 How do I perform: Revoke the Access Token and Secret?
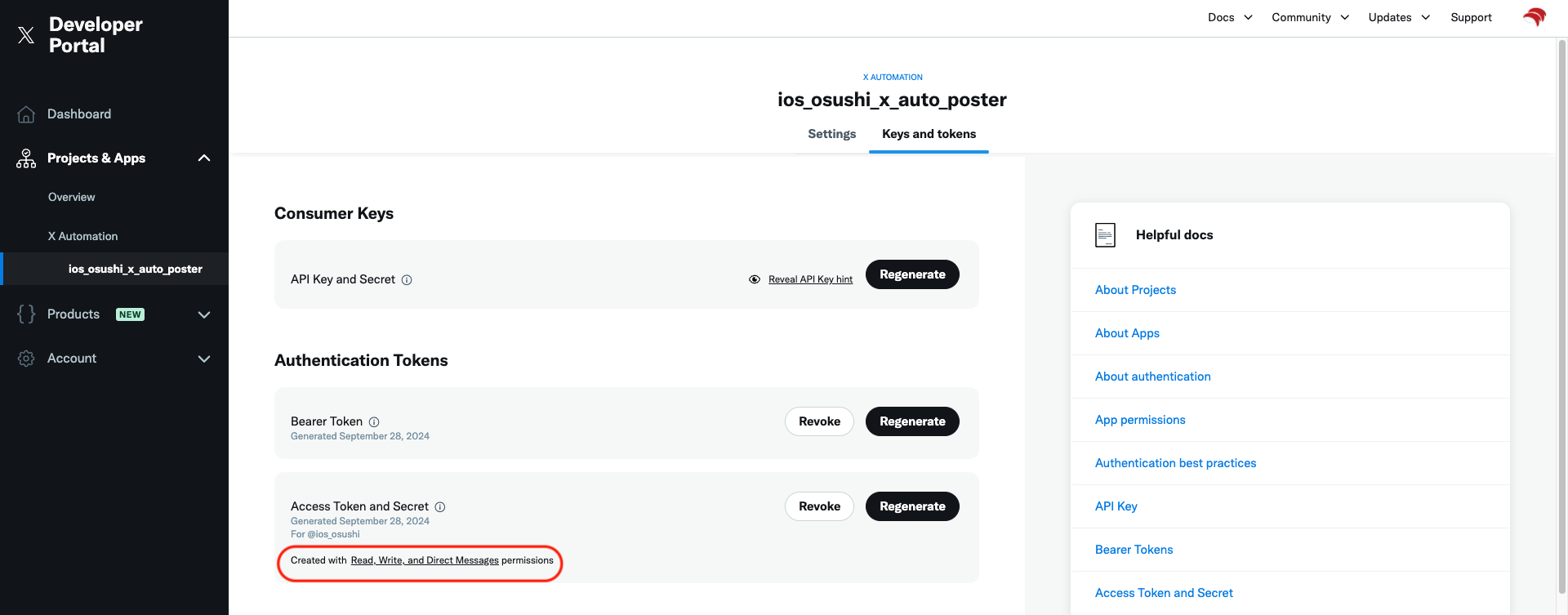point(819,506)
